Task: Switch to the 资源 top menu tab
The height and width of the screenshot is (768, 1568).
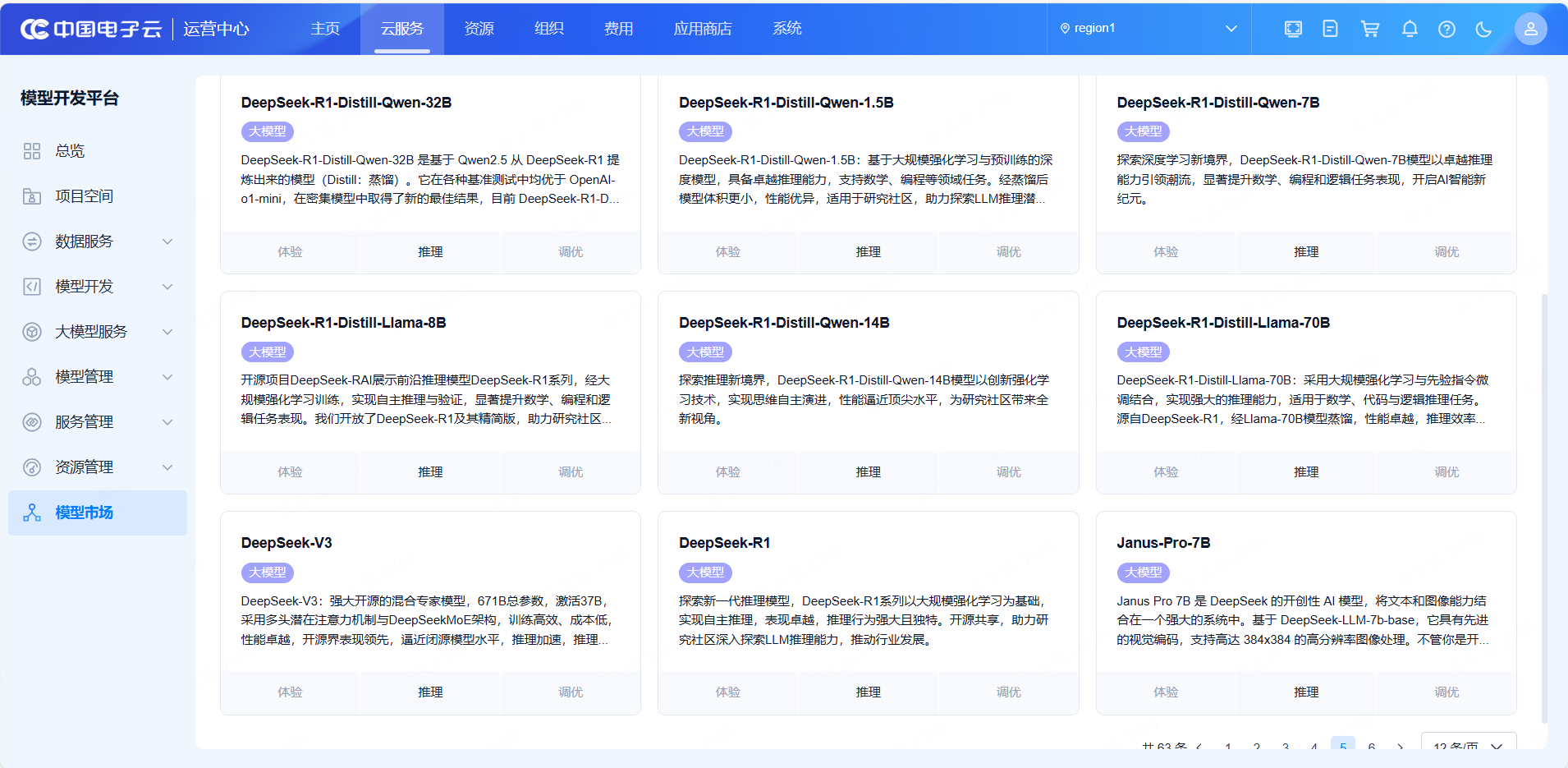Action: click(x=479, y=29)
